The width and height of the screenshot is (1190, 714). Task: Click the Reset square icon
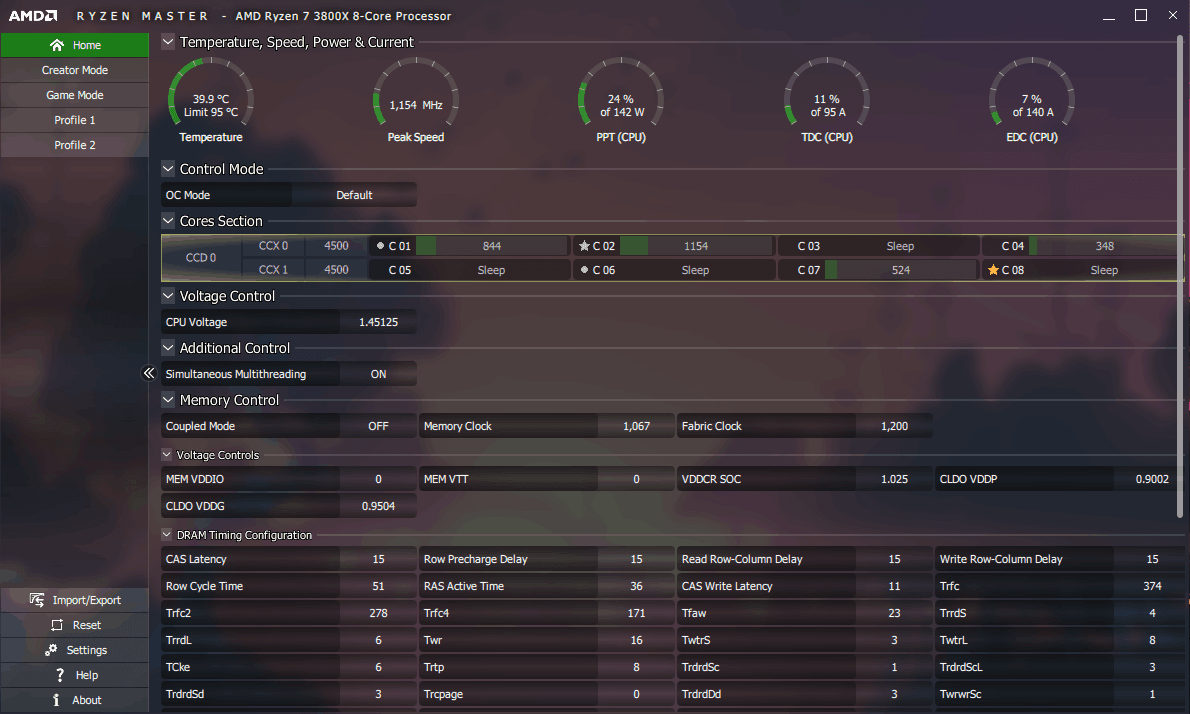pos(57,625)
